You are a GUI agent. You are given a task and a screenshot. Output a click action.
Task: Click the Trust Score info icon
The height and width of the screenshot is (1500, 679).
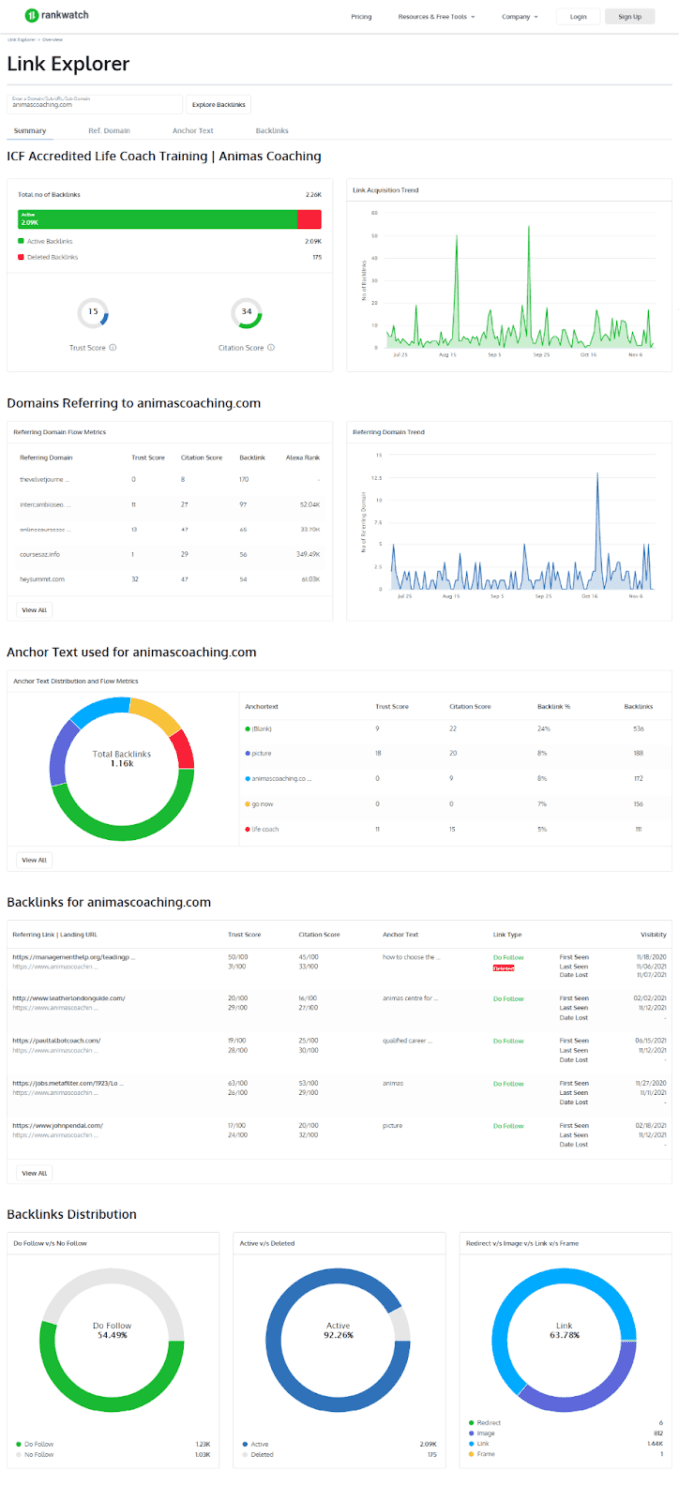pyautogui.click(x=113, y=348)
